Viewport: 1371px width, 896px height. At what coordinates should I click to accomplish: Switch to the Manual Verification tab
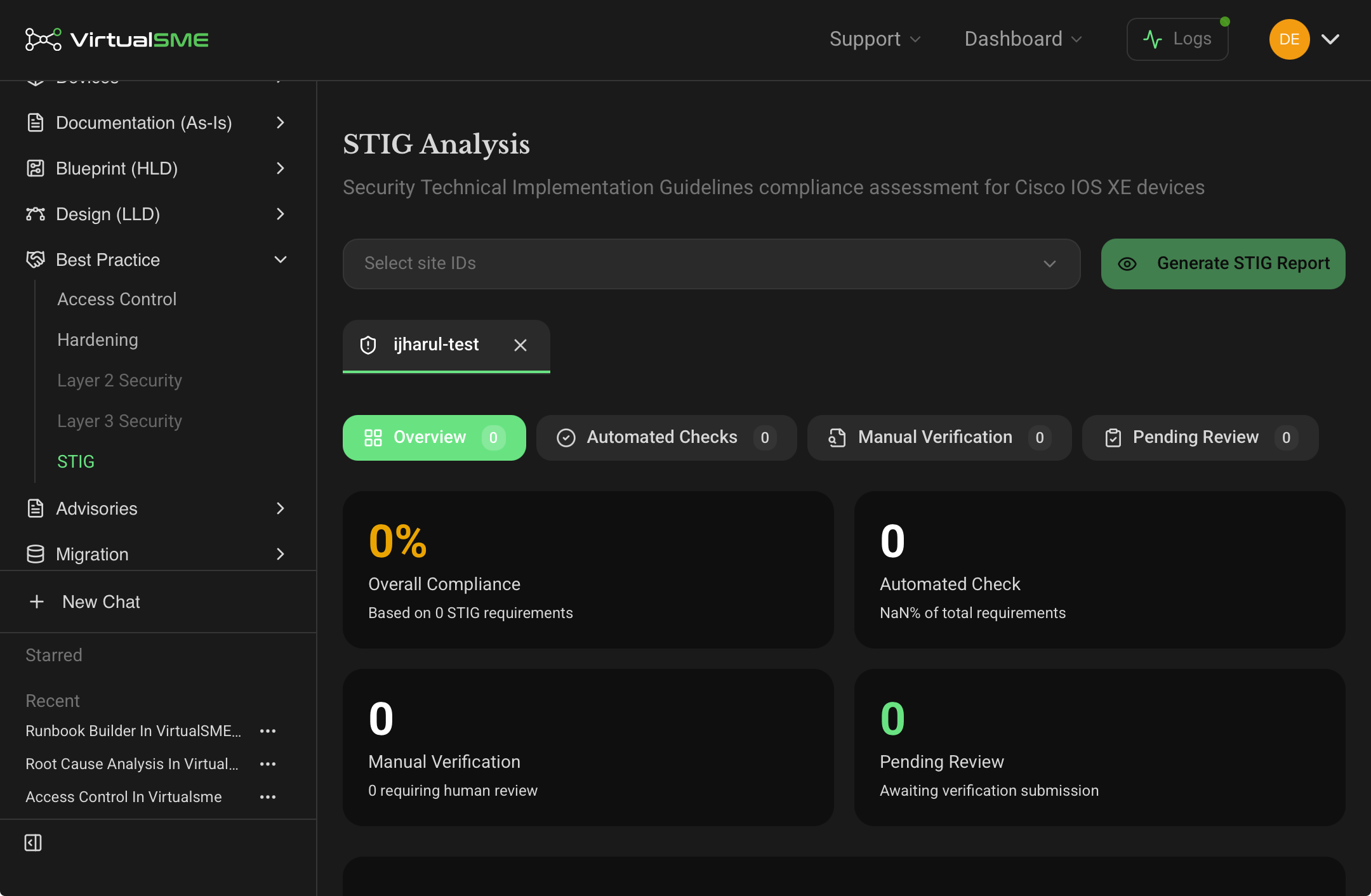click(x=939, y=438)
